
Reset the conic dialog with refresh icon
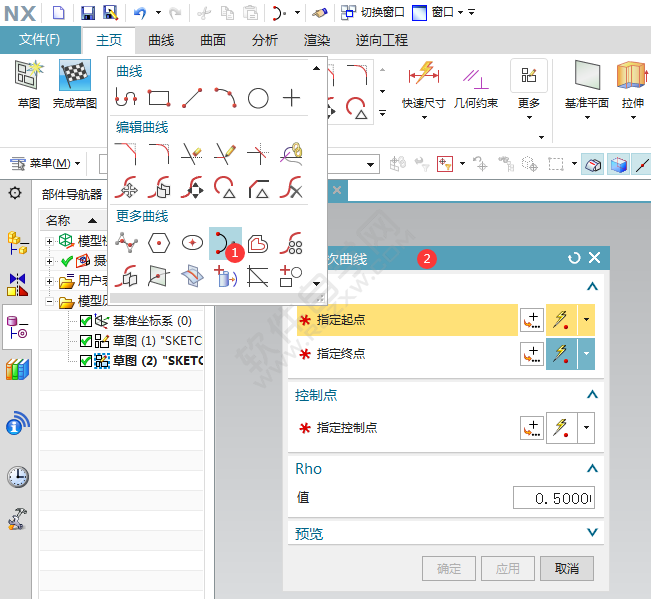pos(574,258)
